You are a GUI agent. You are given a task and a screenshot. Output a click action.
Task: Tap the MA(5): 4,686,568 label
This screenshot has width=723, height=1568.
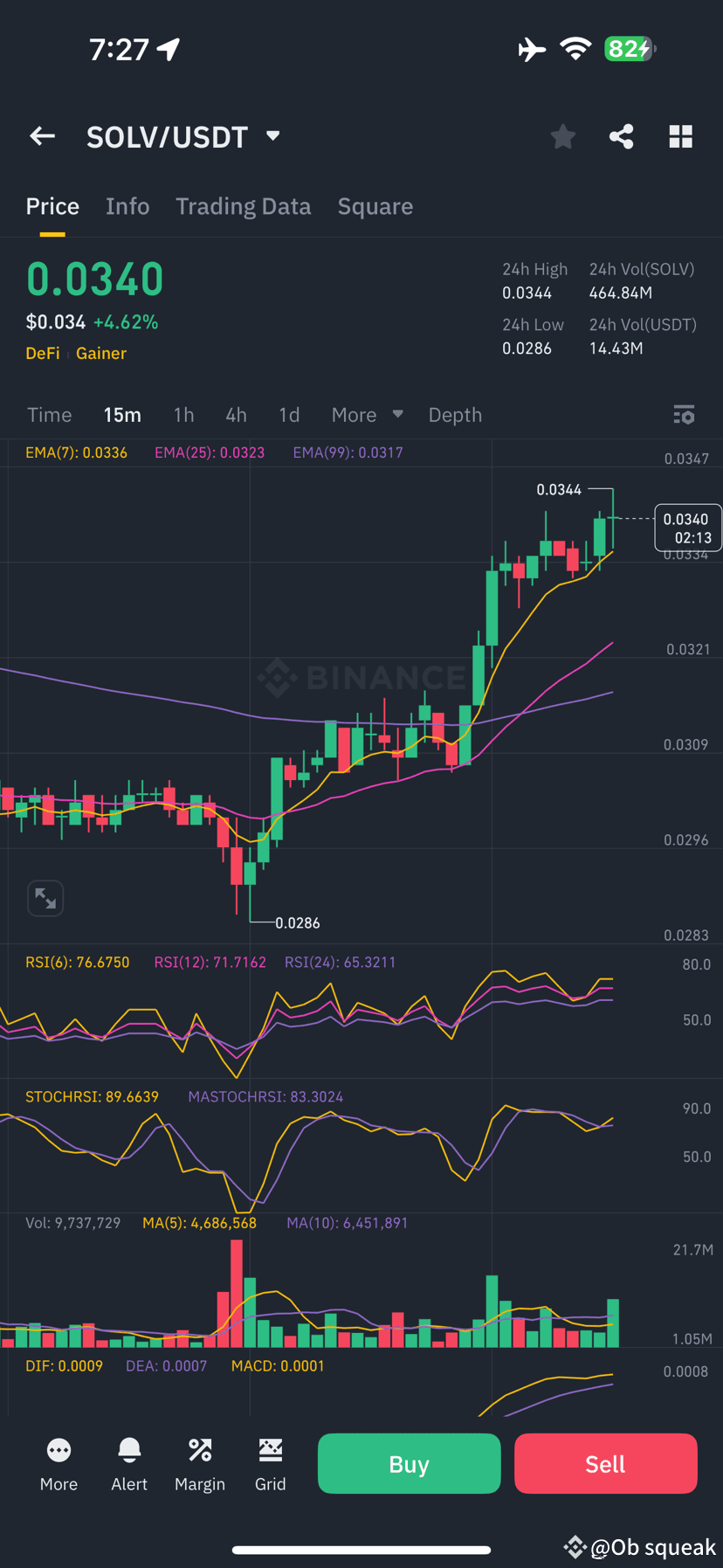point(199,1223)
